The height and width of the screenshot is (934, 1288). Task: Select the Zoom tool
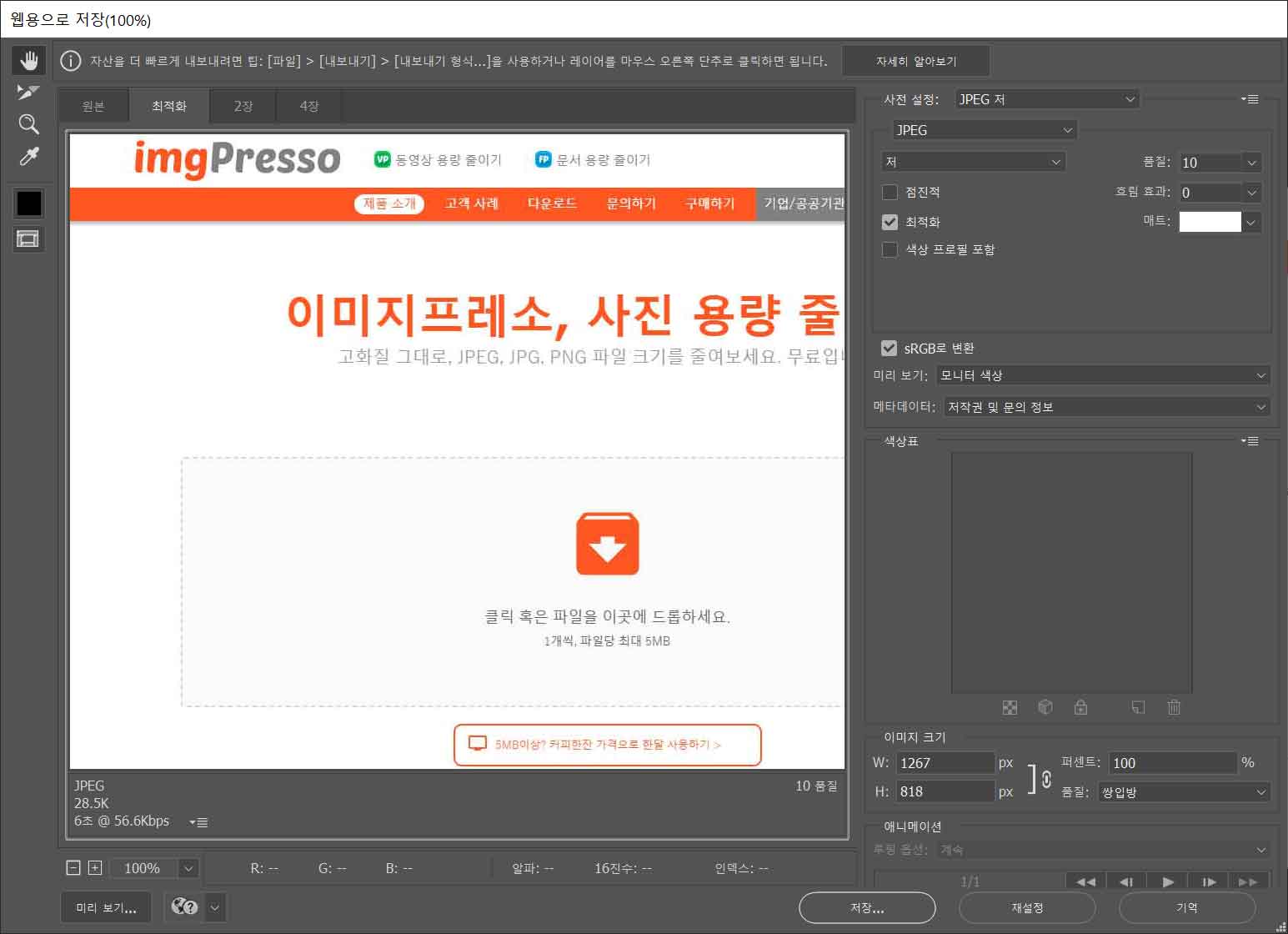coord(28,123)
